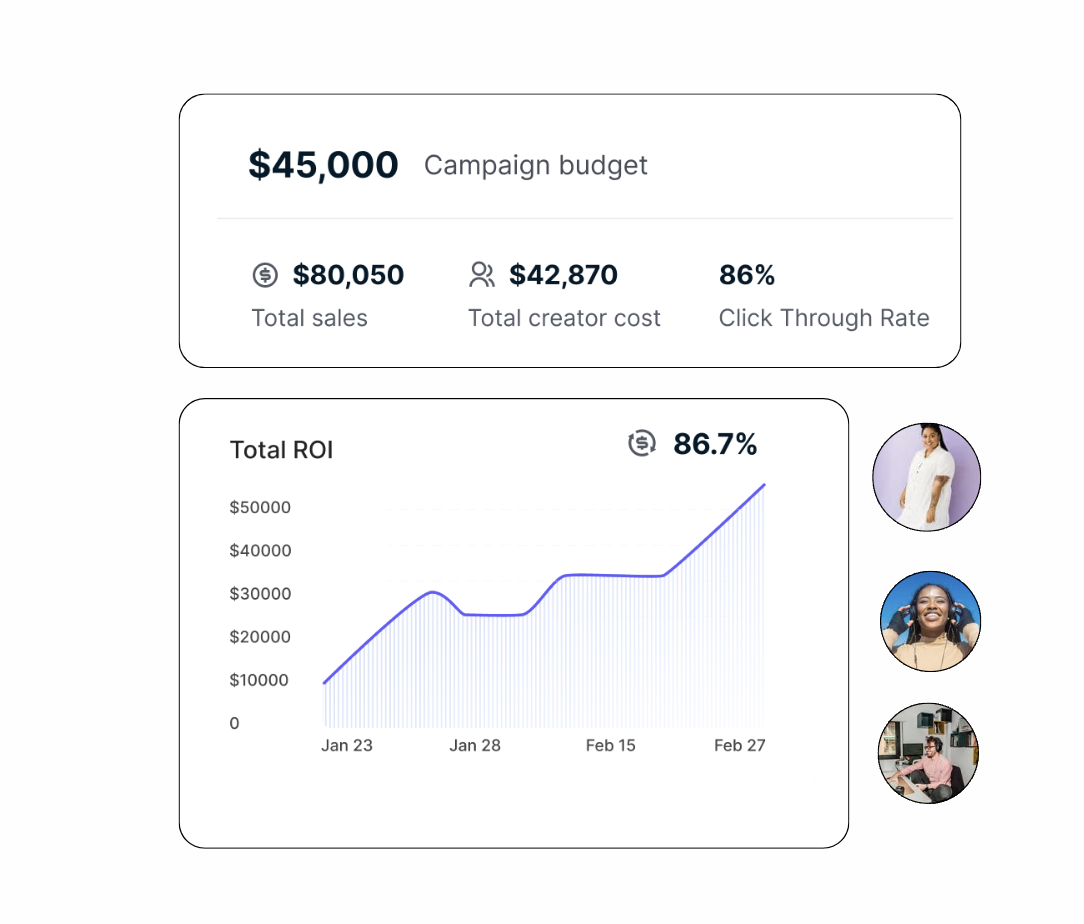1084x924 pixels.
Task: Click the Total sales label
Action: click(x=309, y=318)
